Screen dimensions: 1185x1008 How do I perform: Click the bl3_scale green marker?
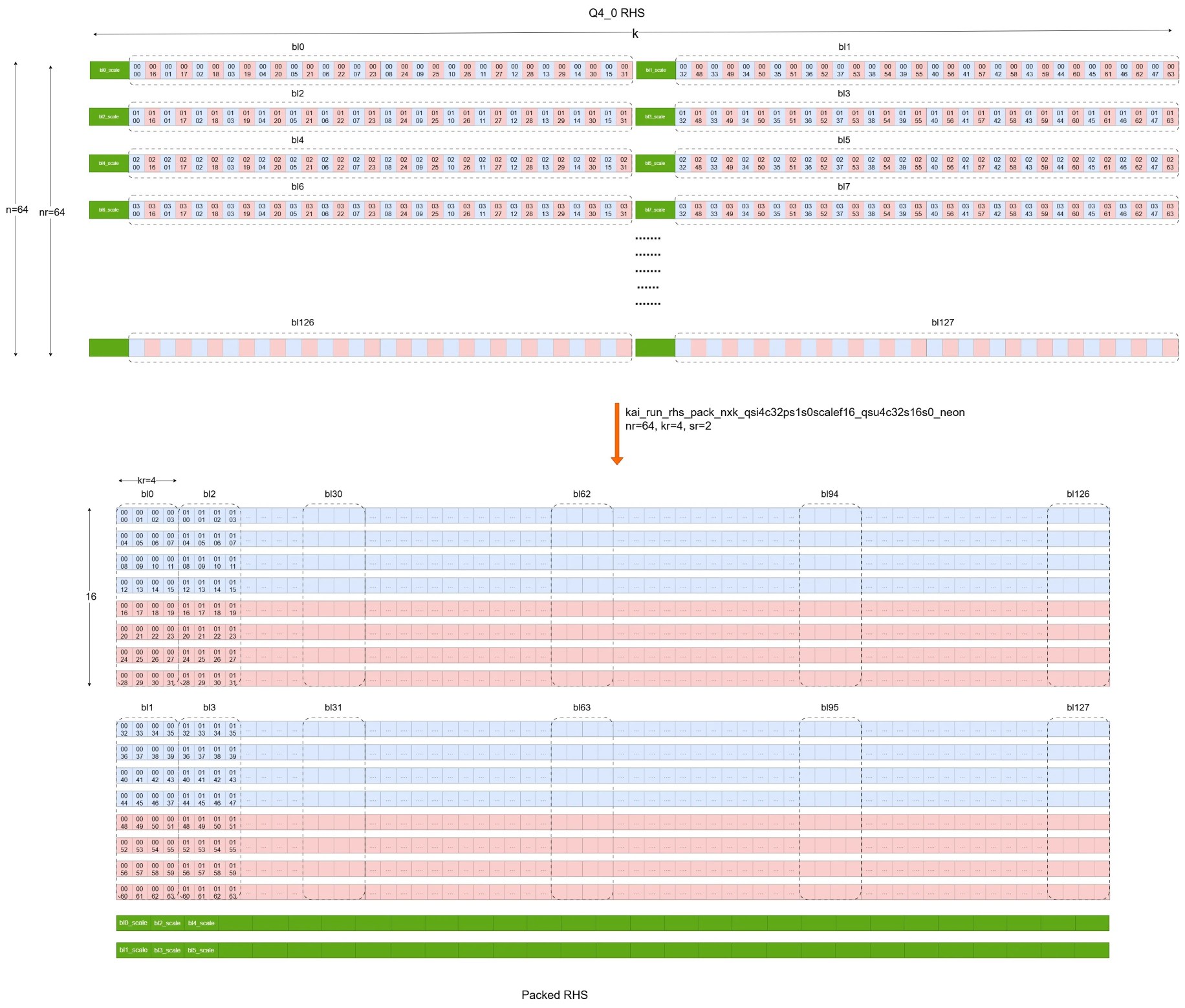pos(655,118)
